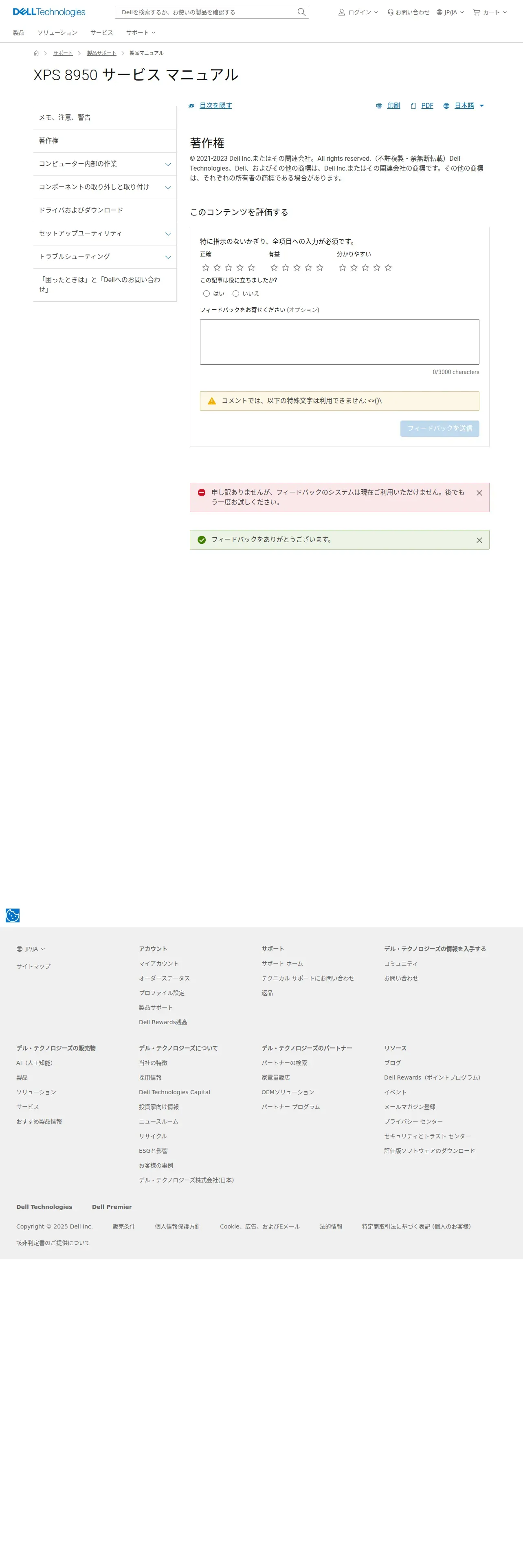
Task: Click footer 個人情報保護方針 link
Action: tap(177, 1227)
